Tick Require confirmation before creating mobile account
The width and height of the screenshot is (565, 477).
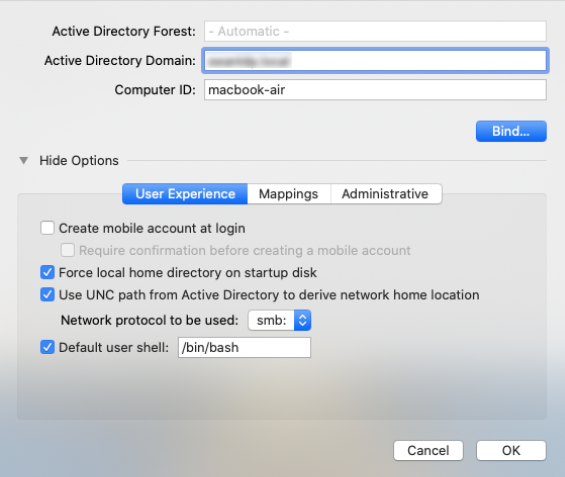click(68, 250)
